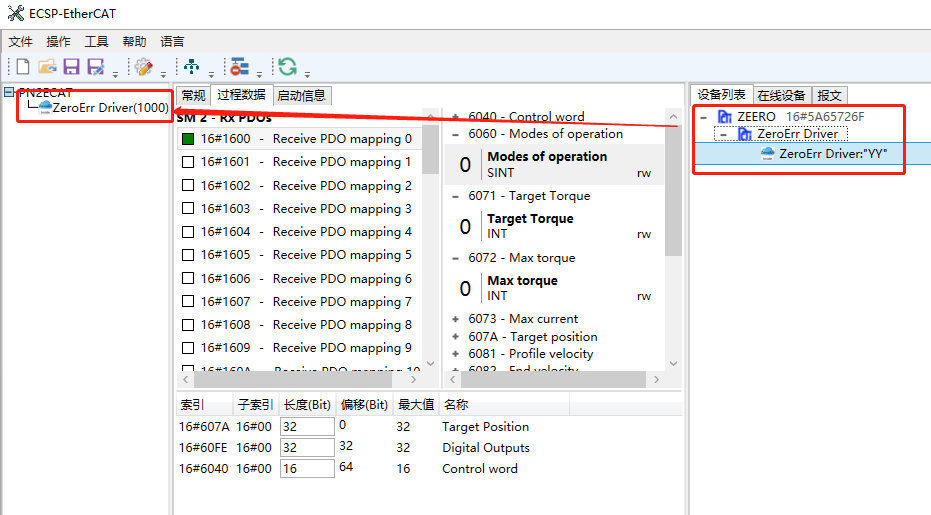This screenshot has height=515, width=931.
Task: Open toolbar overflow arrow after remove-node icon
Action: (259, 74)
